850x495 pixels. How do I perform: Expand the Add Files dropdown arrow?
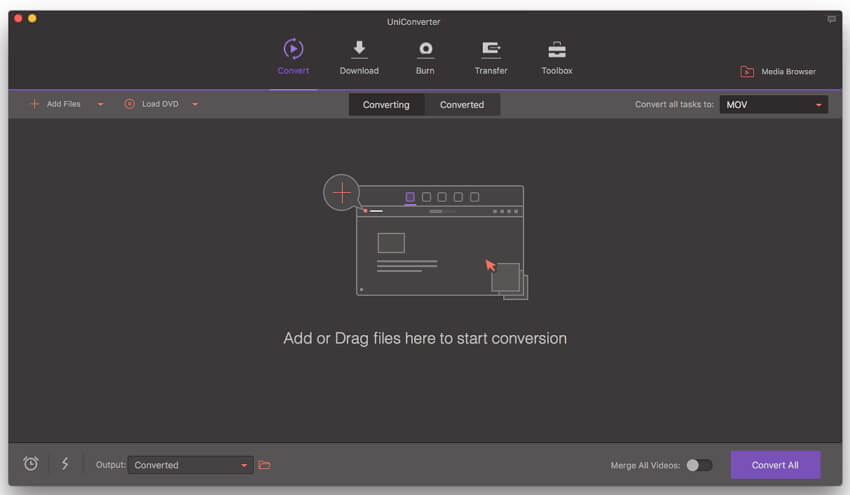tap(100, 104)
